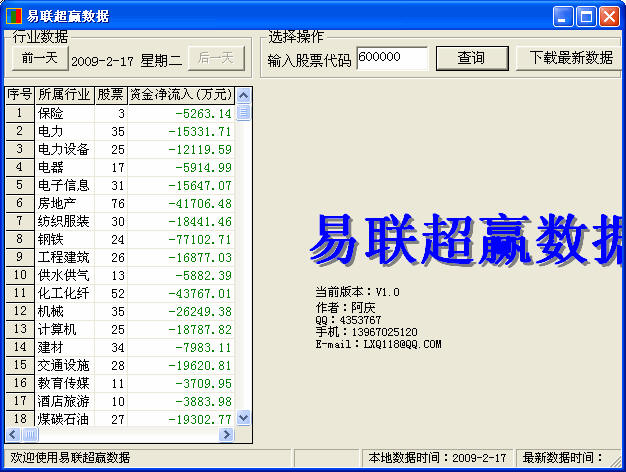
Task: Click net inflow value -43767.01
Action: (x=200, y=294)
